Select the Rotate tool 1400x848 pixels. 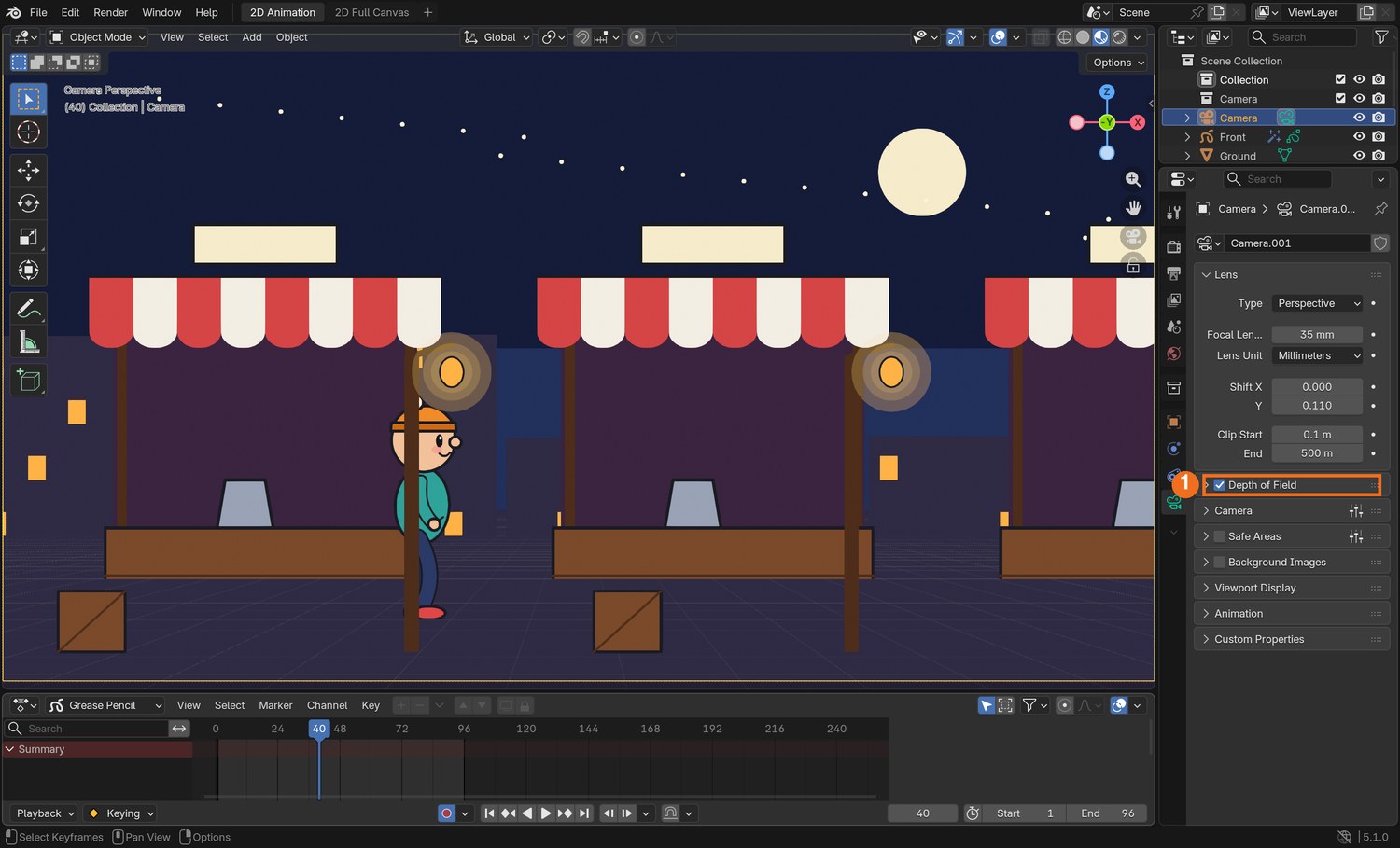[x=29, y=203]
